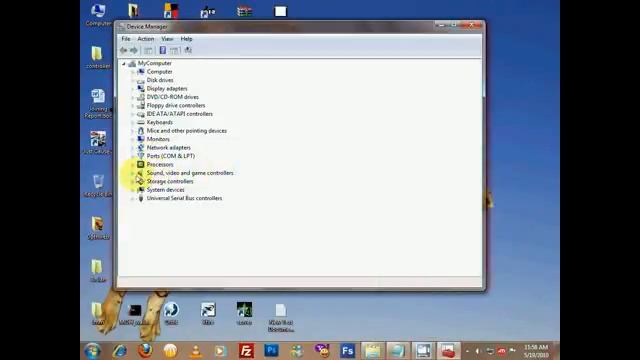Viewport: 640px width, 360px height.
Task: Select the 'DVD/CD-ROM drives' label
Action: 173,97
